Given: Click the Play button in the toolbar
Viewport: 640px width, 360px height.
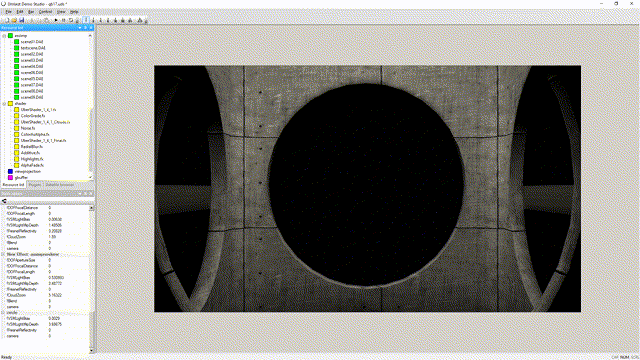Looking at the screenshot, I should pos(56,20).
